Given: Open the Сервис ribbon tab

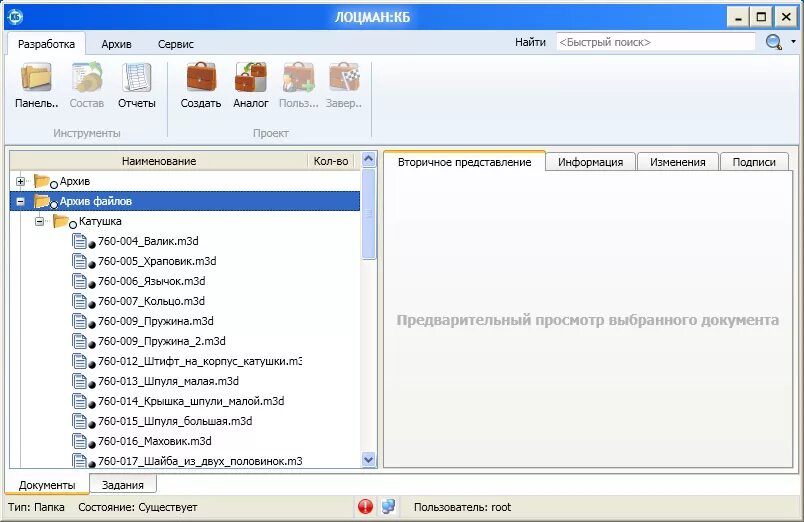Looking at the screenshot, I should click(x=176, y=44).
